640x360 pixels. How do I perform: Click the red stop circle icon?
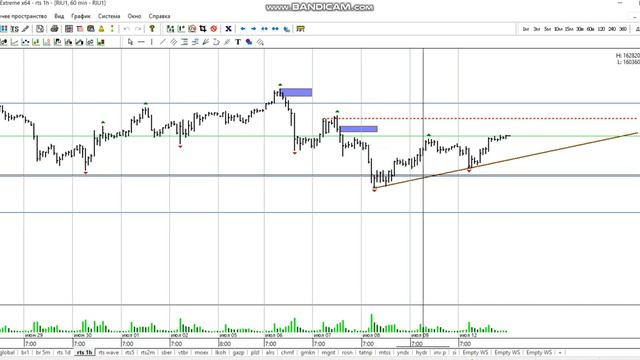tap(213, 29)
